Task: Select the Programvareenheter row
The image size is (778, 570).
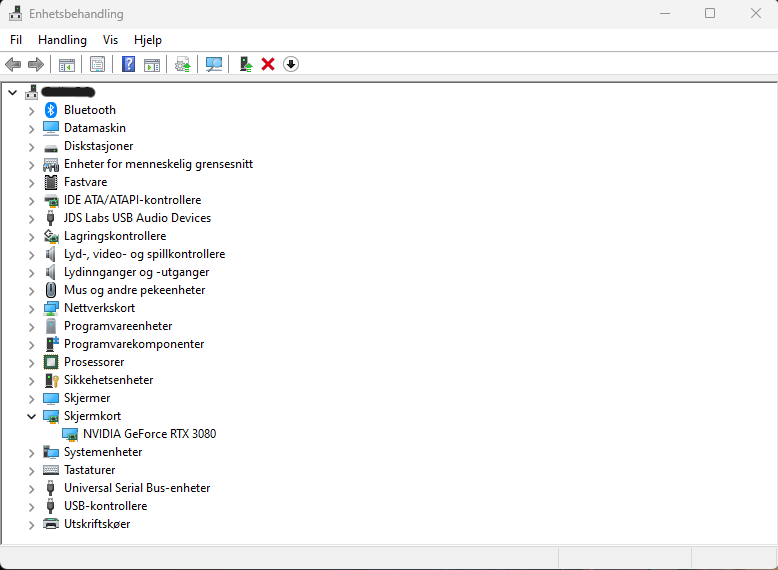Action: click(x=118, y=326)
